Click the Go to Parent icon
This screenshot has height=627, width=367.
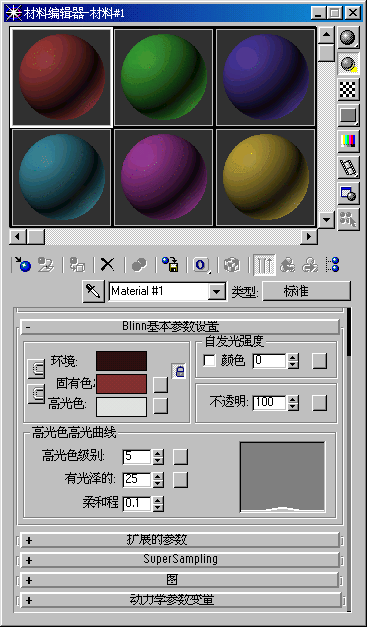pos(287,265)
